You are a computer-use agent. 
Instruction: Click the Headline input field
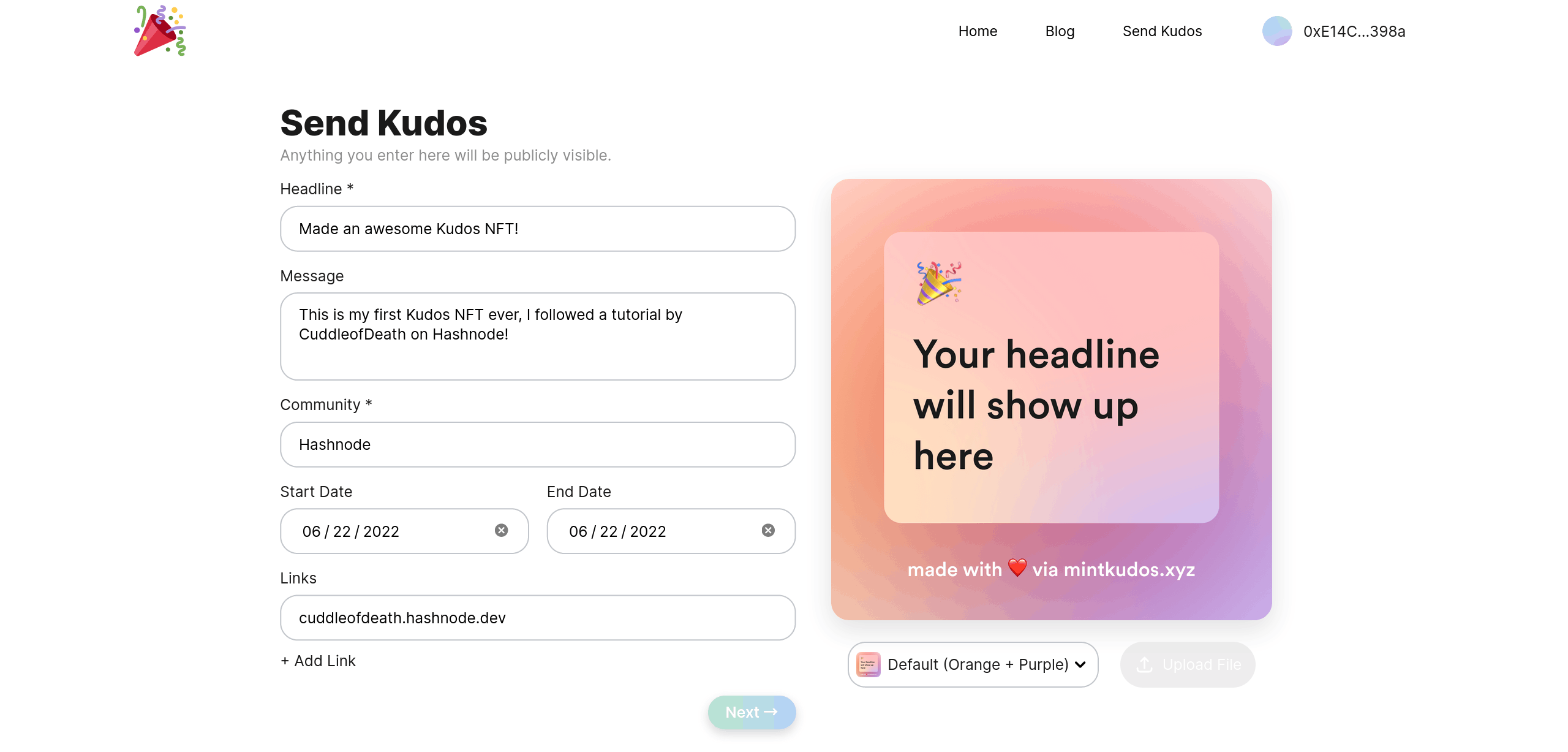[x=537, y=228]
